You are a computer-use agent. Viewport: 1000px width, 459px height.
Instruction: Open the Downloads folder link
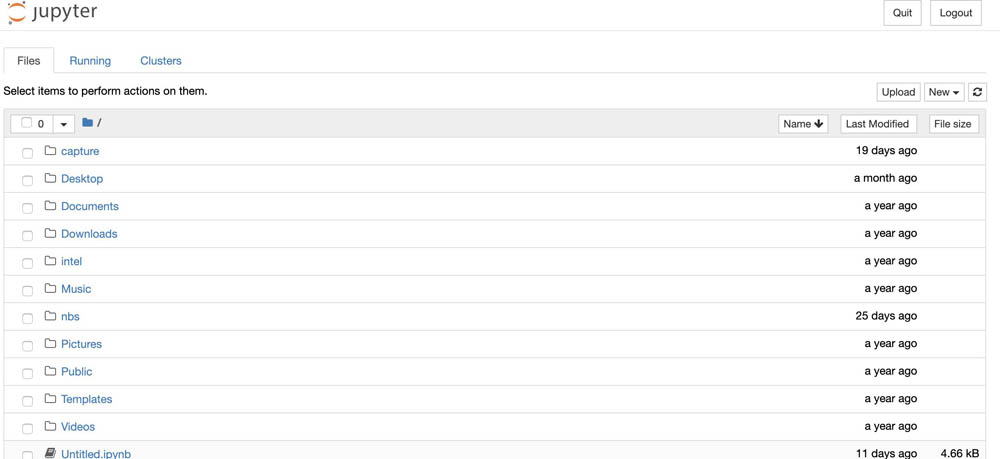pyautogui.click(x=89, y=234)
